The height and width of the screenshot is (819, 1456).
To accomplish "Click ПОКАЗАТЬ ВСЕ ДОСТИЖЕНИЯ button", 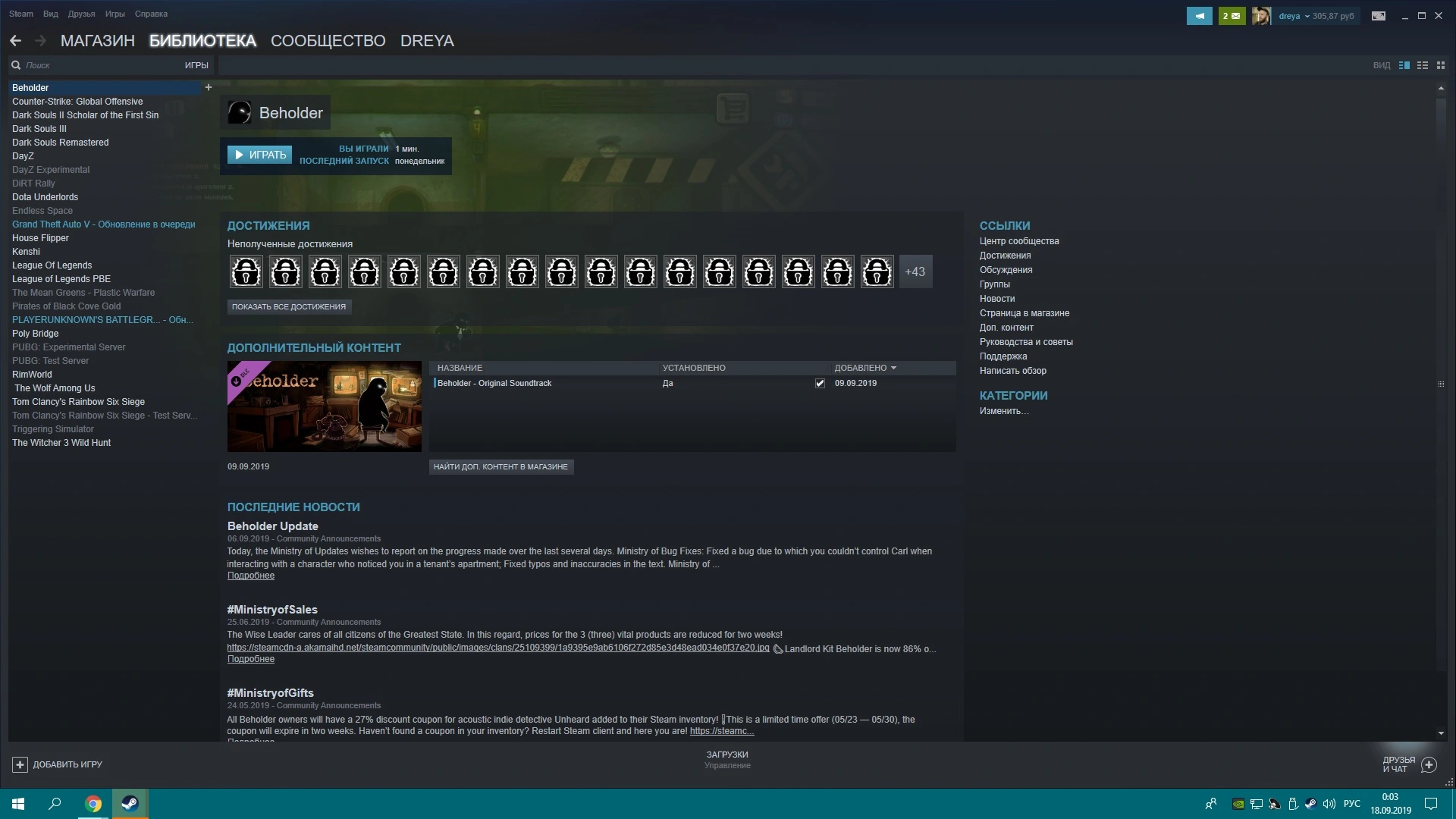I will pyautogui.click(x=289, y=307).
